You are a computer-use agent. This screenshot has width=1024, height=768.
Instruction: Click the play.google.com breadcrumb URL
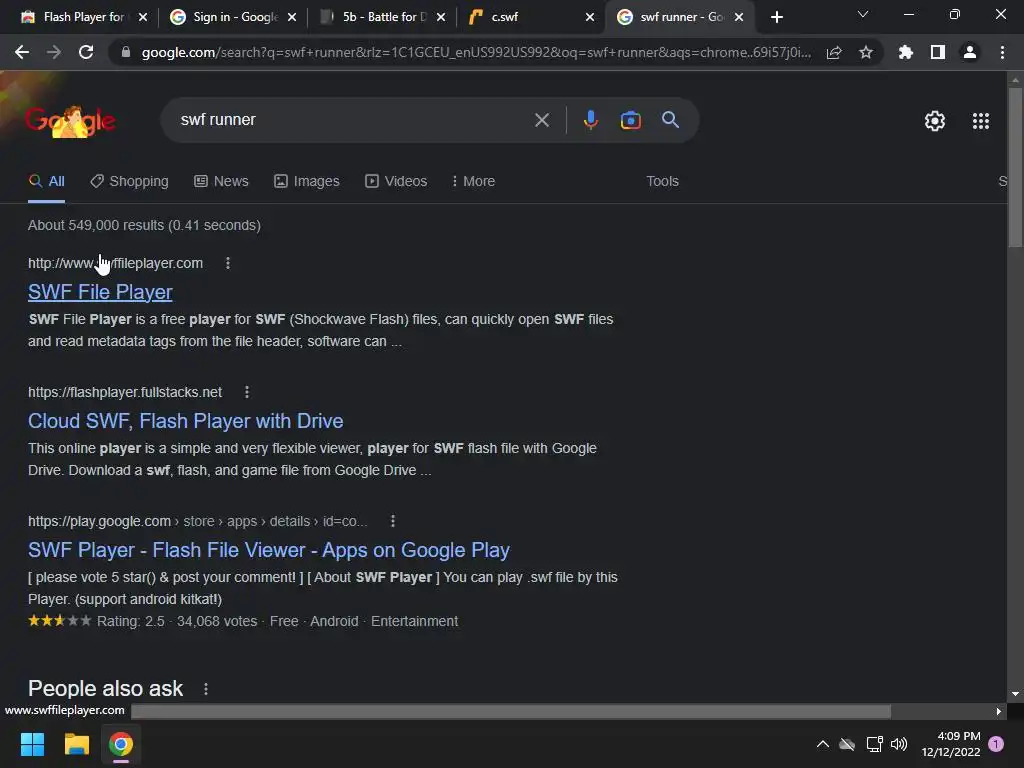198,521
